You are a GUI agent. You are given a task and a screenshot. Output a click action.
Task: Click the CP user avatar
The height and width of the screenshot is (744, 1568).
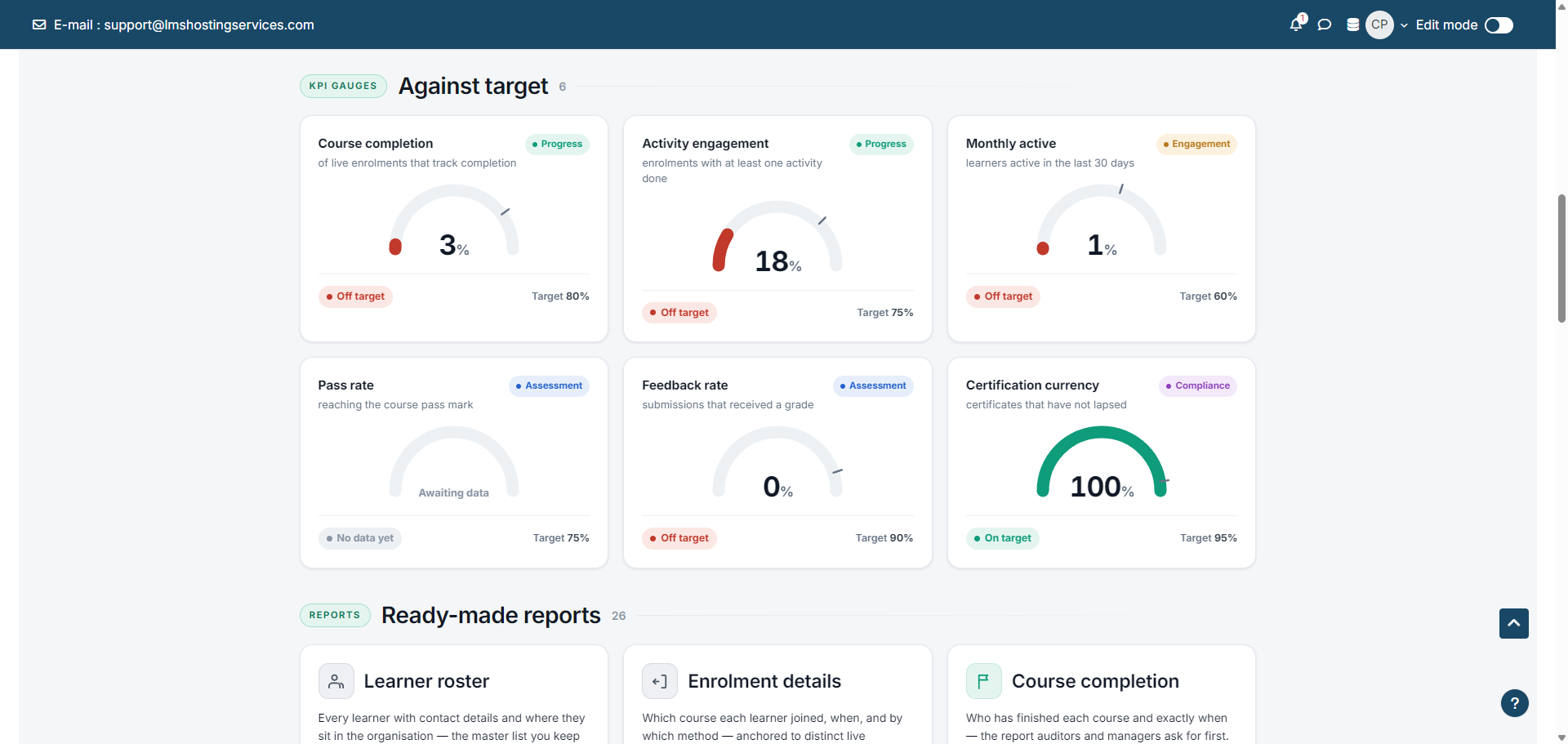(x=1379, y=25)
